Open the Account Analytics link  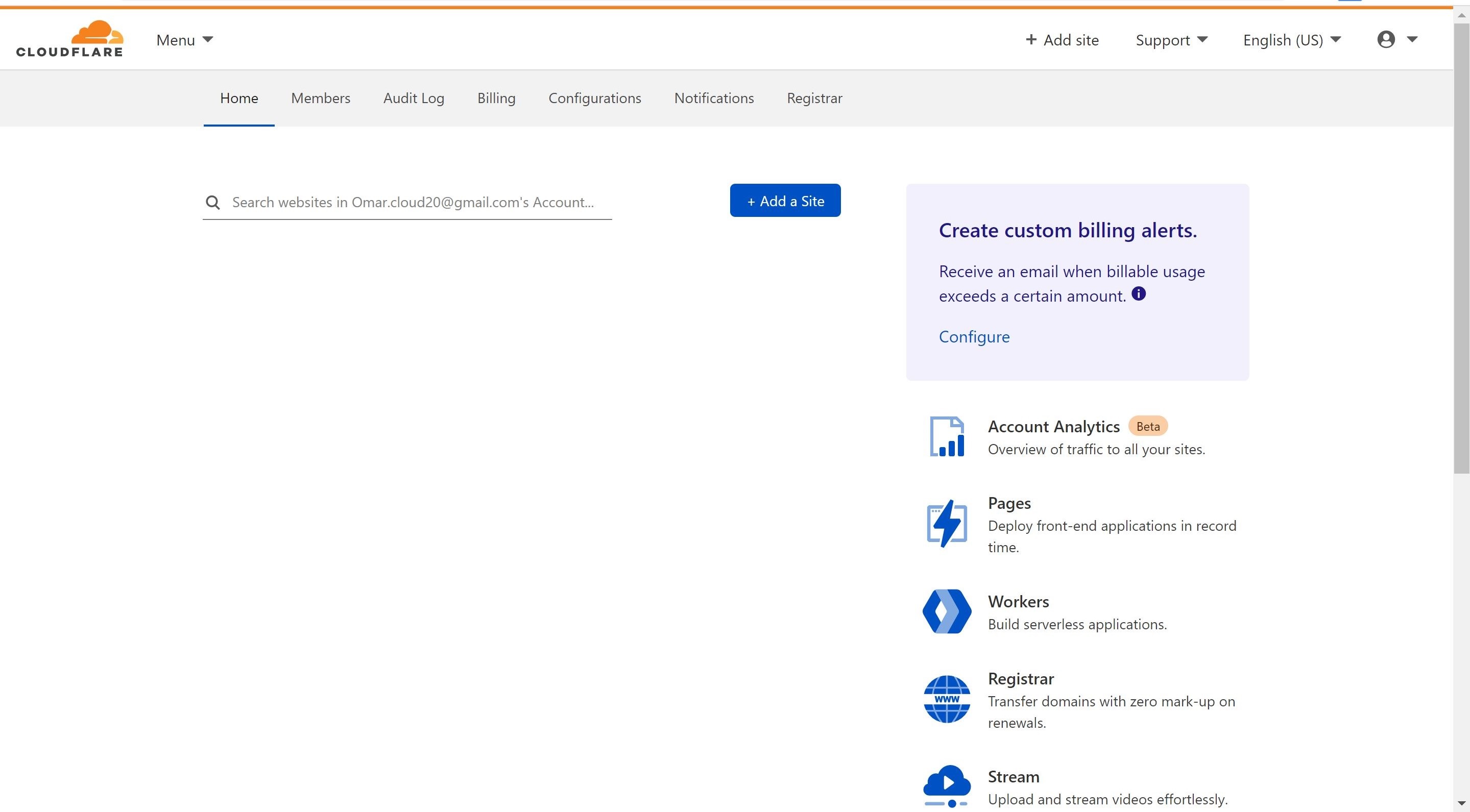coord(1053,427)
